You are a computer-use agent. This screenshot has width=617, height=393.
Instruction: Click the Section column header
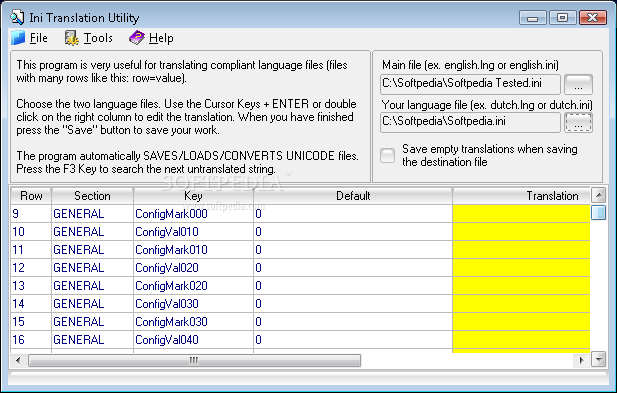coord(92,196)
